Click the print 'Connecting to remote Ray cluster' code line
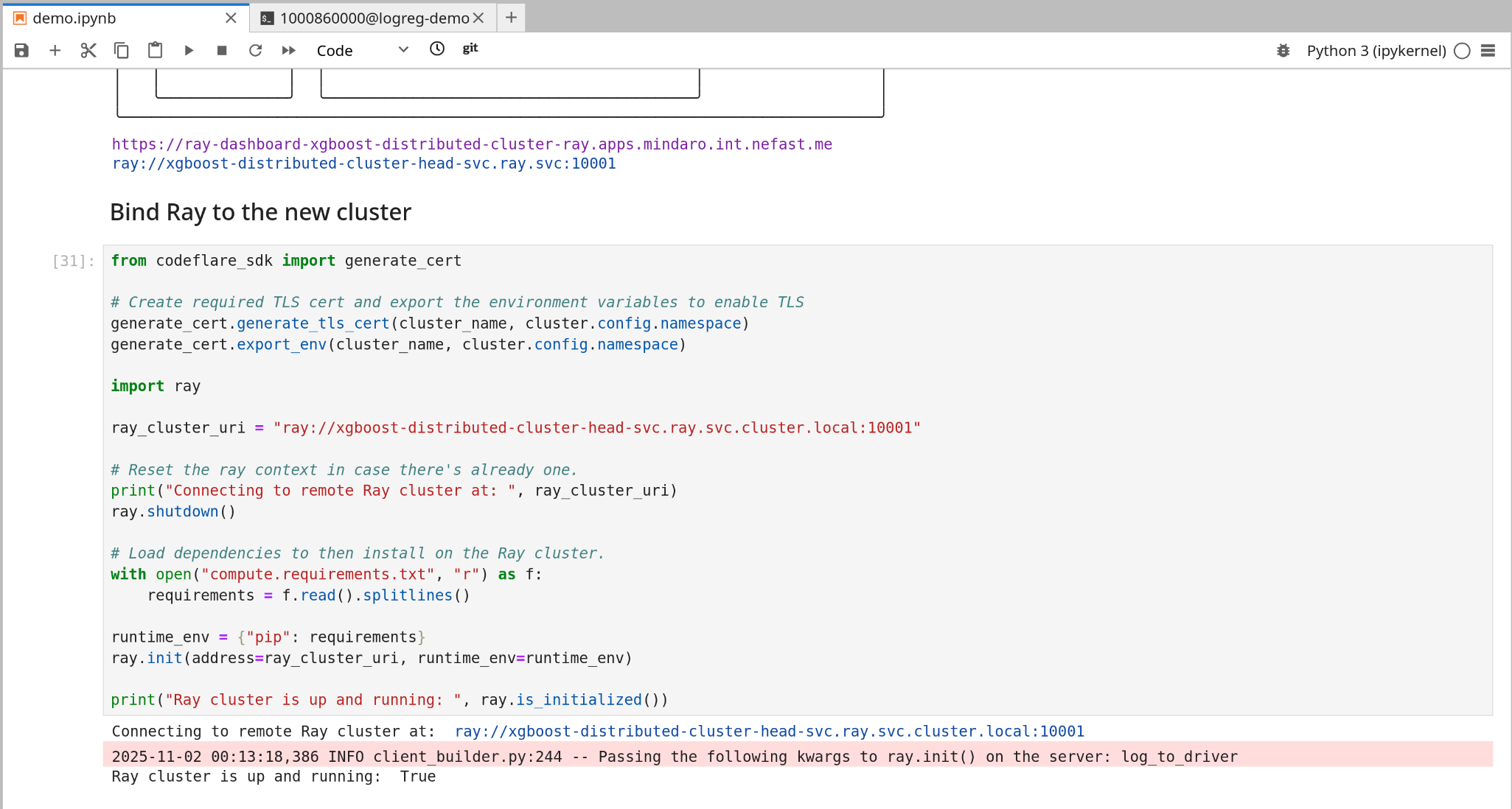The image size is (1512, 809). coord(394,490)
